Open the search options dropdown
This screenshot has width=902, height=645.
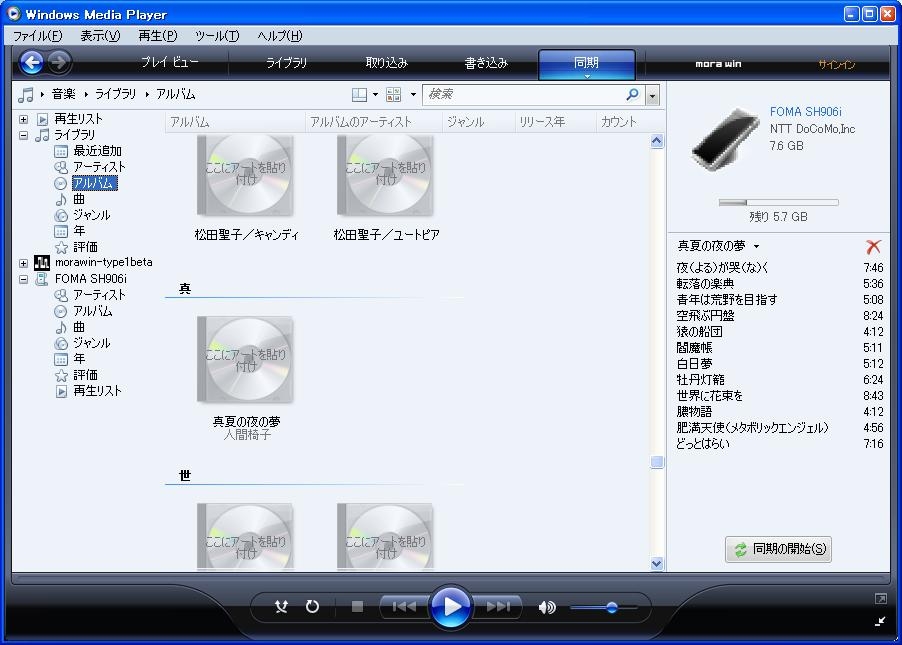click(x=652, y=95)
